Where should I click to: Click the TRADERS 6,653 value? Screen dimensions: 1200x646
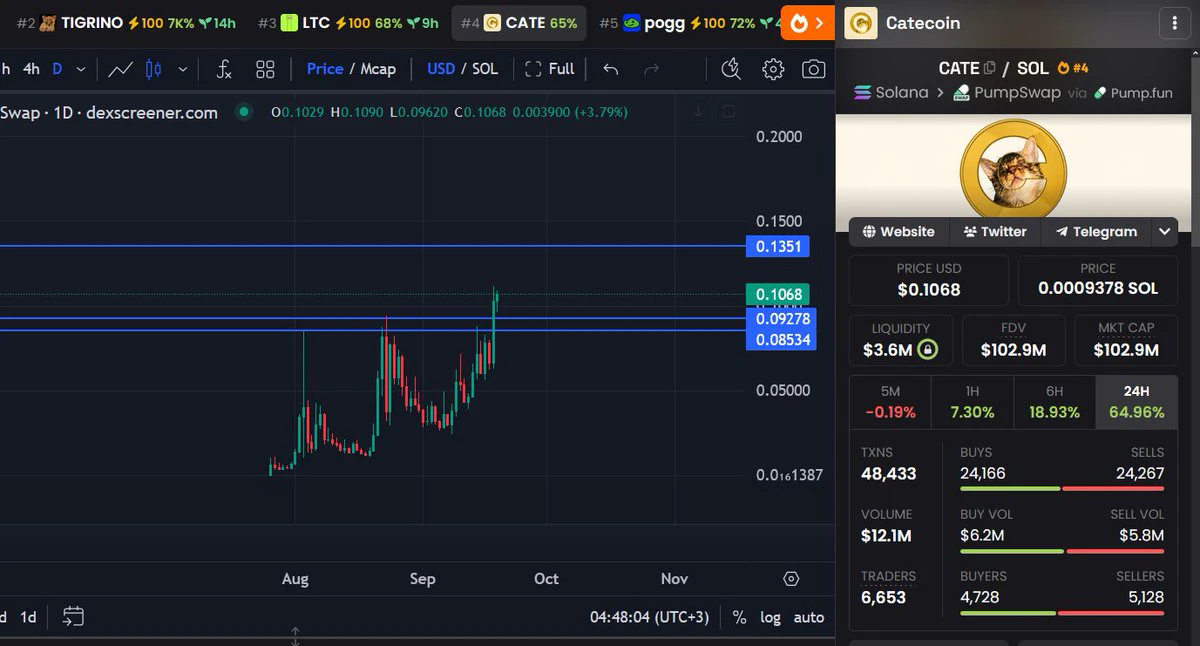tap(883, 598)
